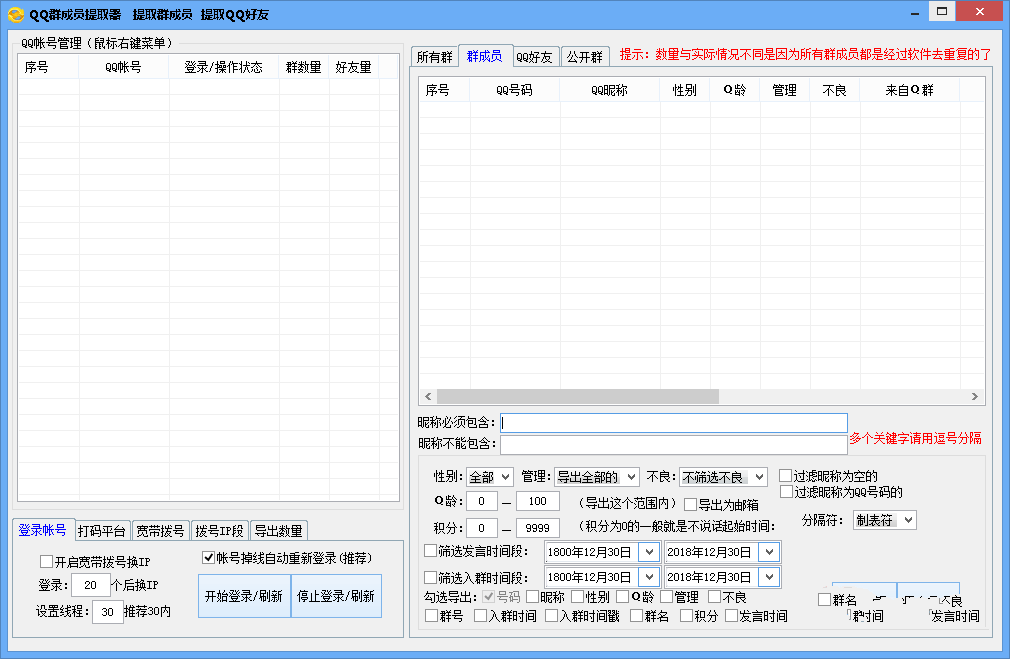Click the Q龄 minimum field showing 0
Screen dimensions: 1010x659
[x=482, y=501]
